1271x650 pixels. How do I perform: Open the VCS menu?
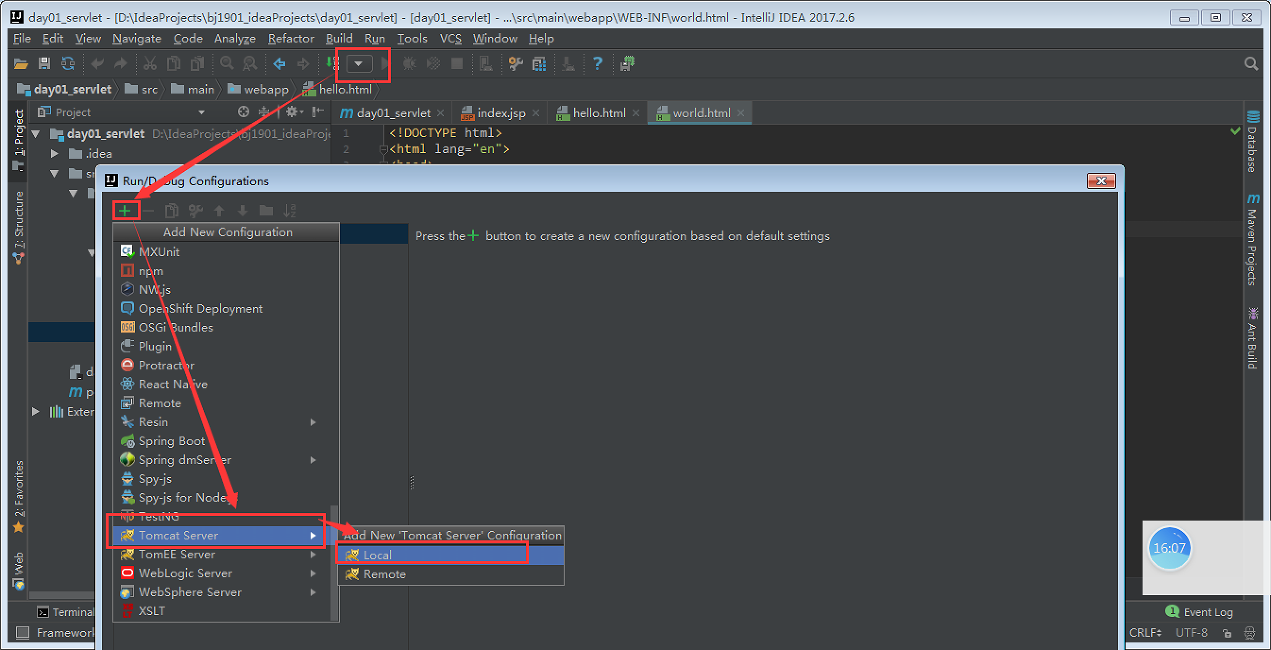pos(451,38)
